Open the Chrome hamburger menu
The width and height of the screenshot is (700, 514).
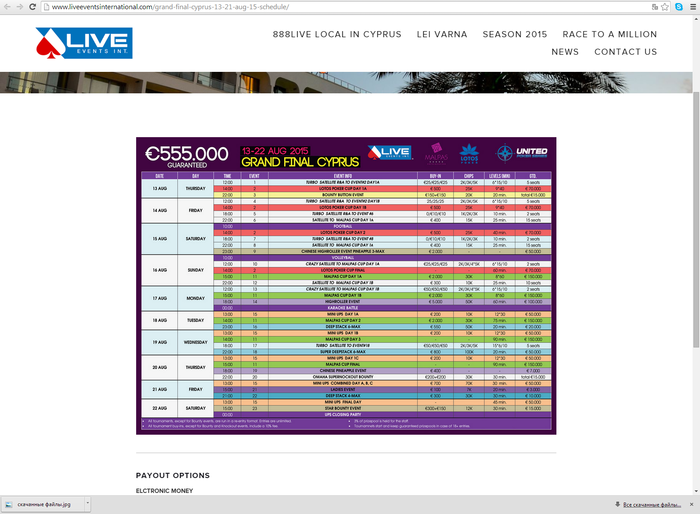coord(693,7)
